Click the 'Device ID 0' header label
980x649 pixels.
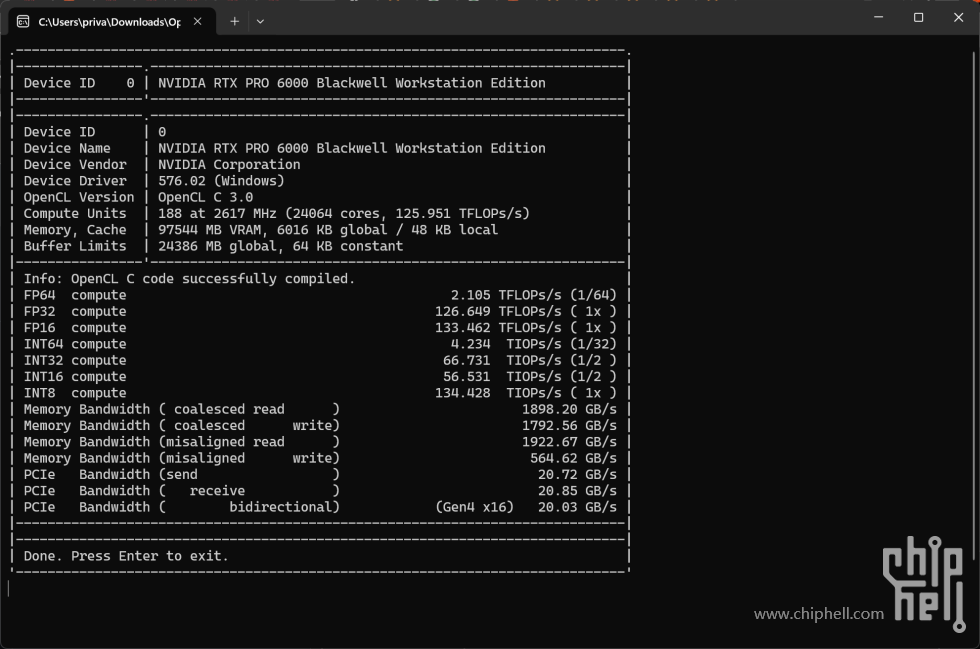(x=79, y=83)
